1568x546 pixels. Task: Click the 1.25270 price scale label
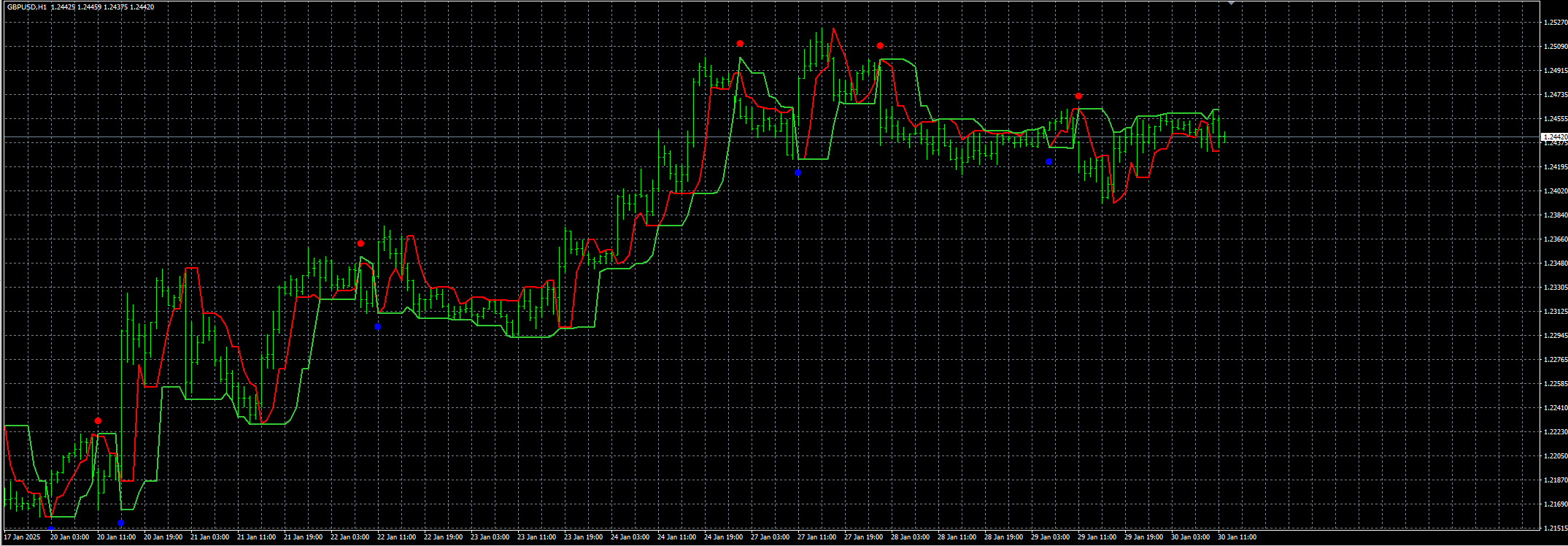1556,23
